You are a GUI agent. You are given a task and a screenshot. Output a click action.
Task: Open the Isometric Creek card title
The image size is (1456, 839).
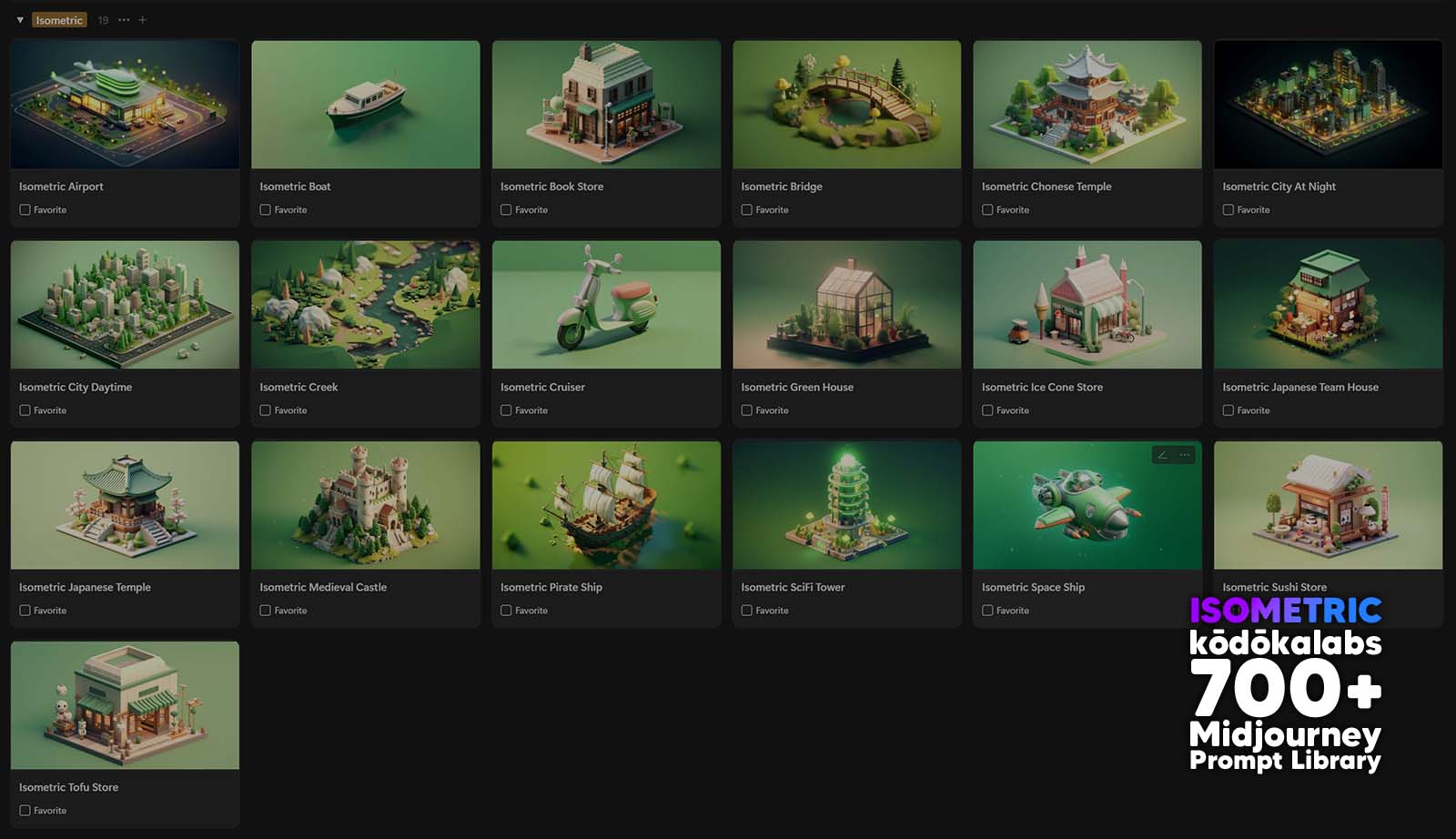click(298, 387)
